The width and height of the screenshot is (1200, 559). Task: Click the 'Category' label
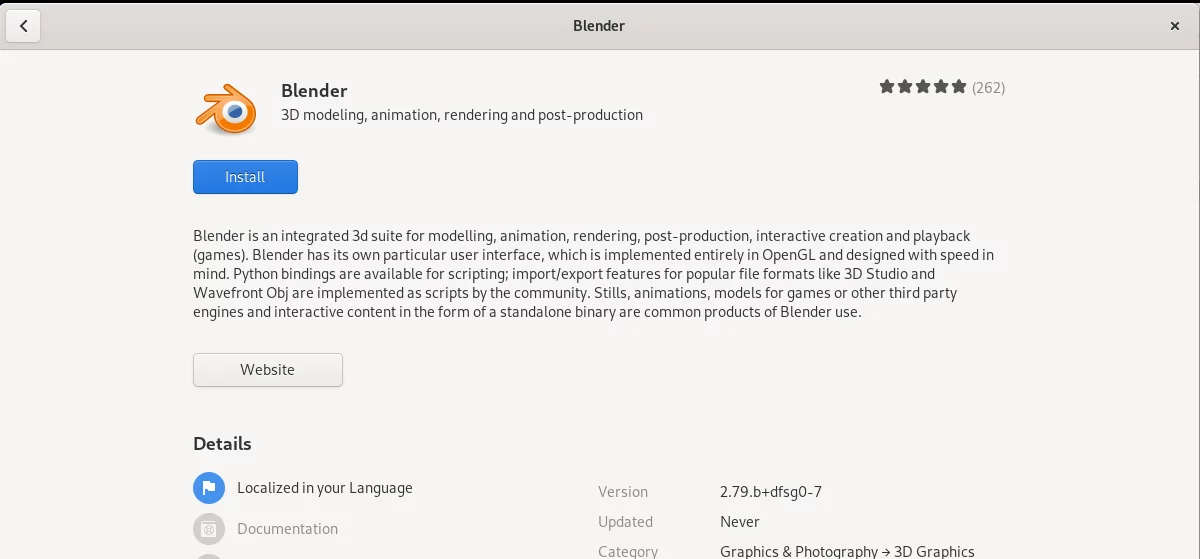pos(628,551)
